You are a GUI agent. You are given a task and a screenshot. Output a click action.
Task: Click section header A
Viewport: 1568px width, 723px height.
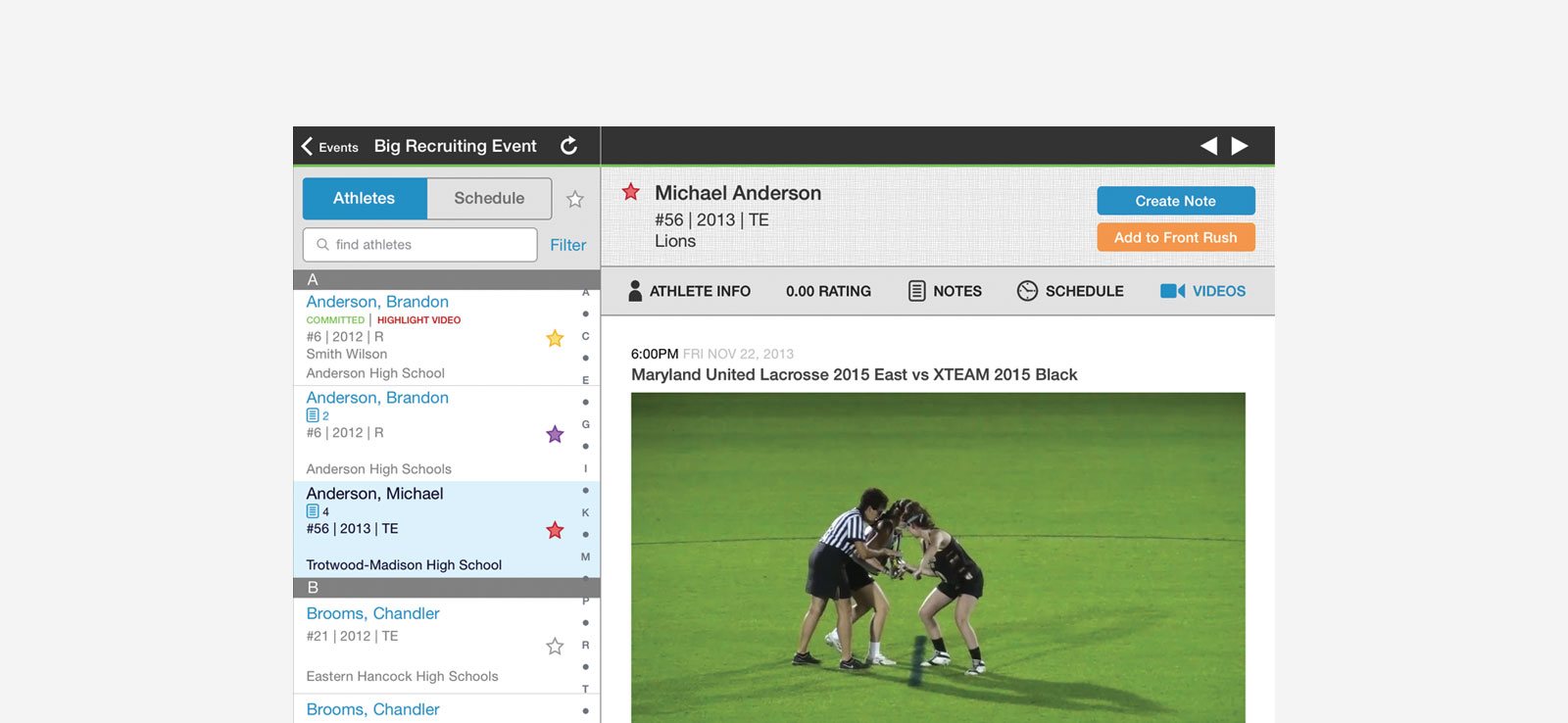(x=447, y=279)
